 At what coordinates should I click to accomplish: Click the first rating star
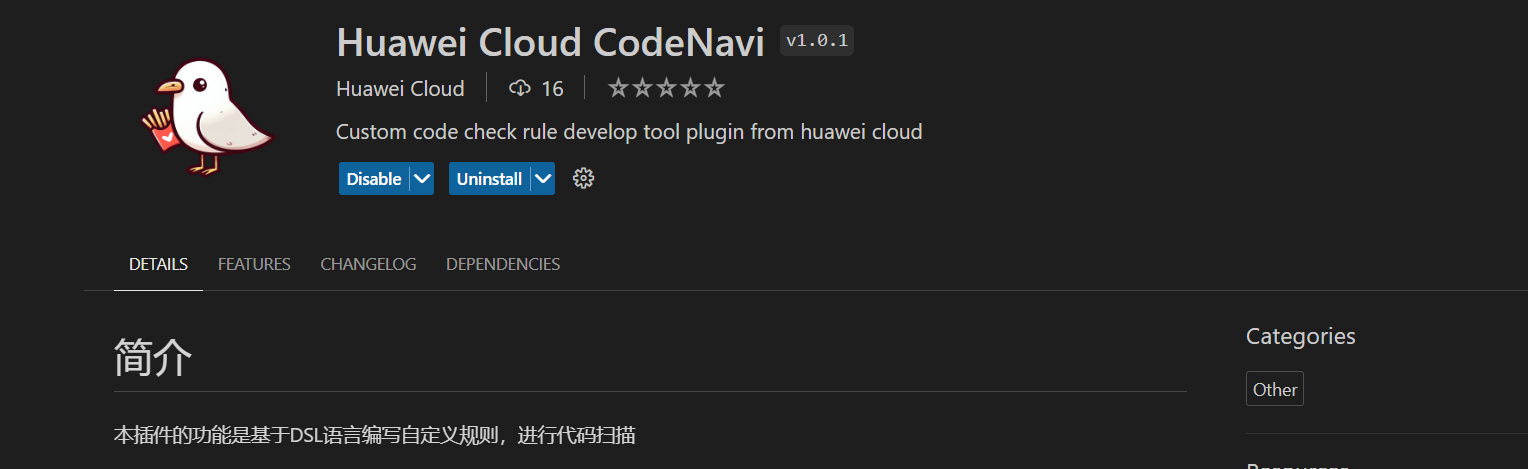(618, 89)
